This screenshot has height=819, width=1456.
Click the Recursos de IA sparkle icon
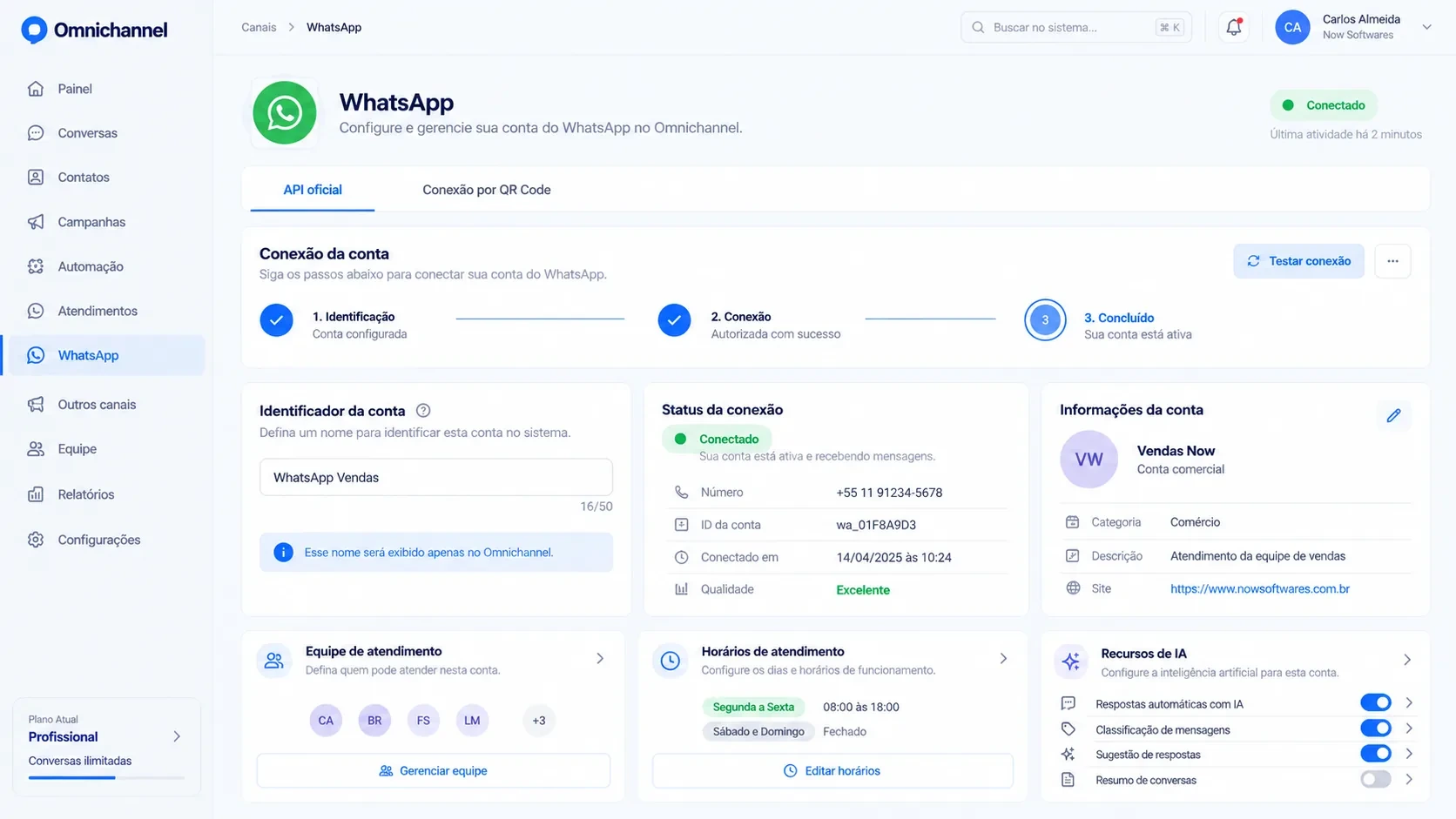click(1071, 661)
